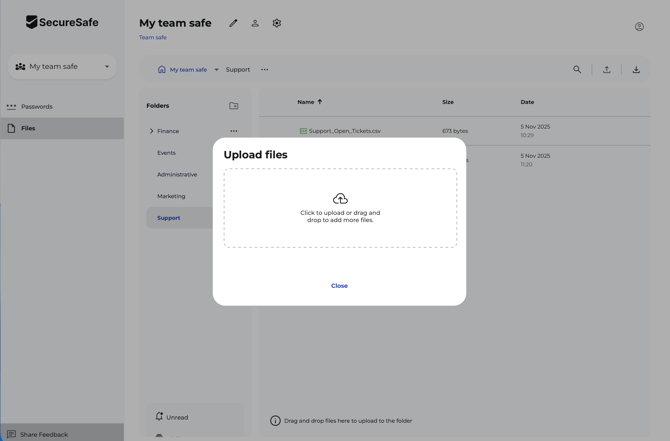Select the Marketing folder
The width and height of the screenshot is (670, 441).
(x=171, y=196)
